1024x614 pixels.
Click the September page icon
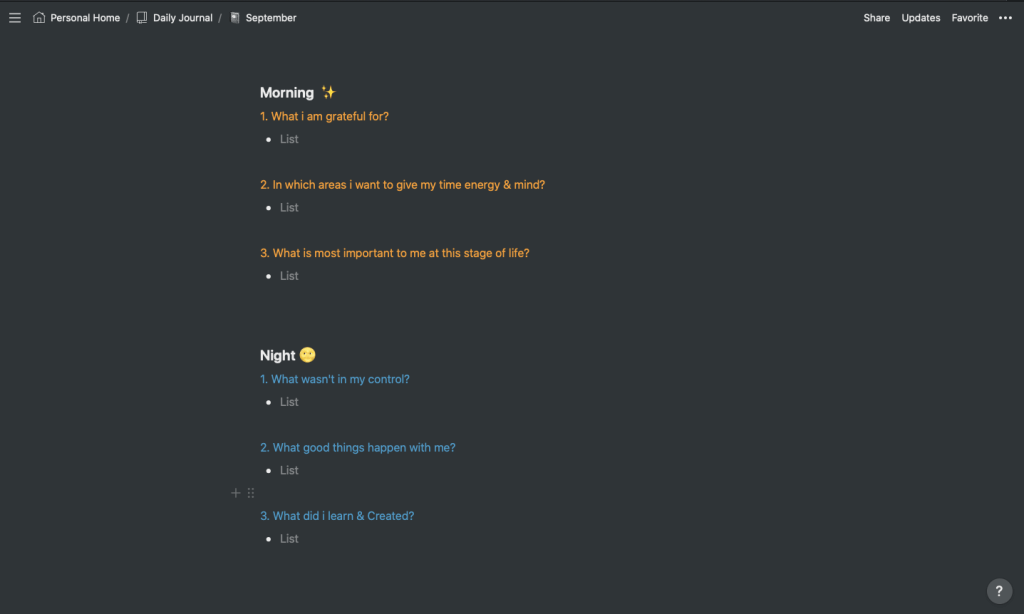click(235, 18)
